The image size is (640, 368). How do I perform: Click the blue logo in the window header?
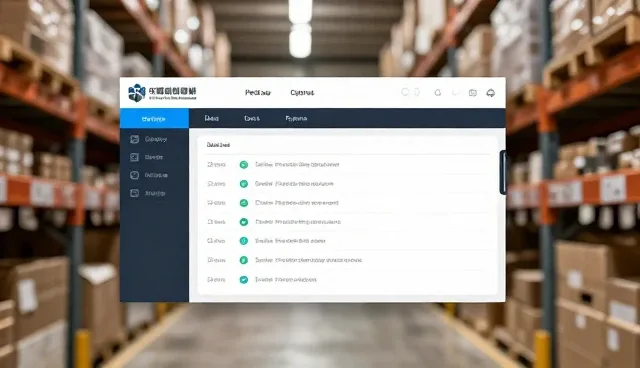click(x=136, y=93)
